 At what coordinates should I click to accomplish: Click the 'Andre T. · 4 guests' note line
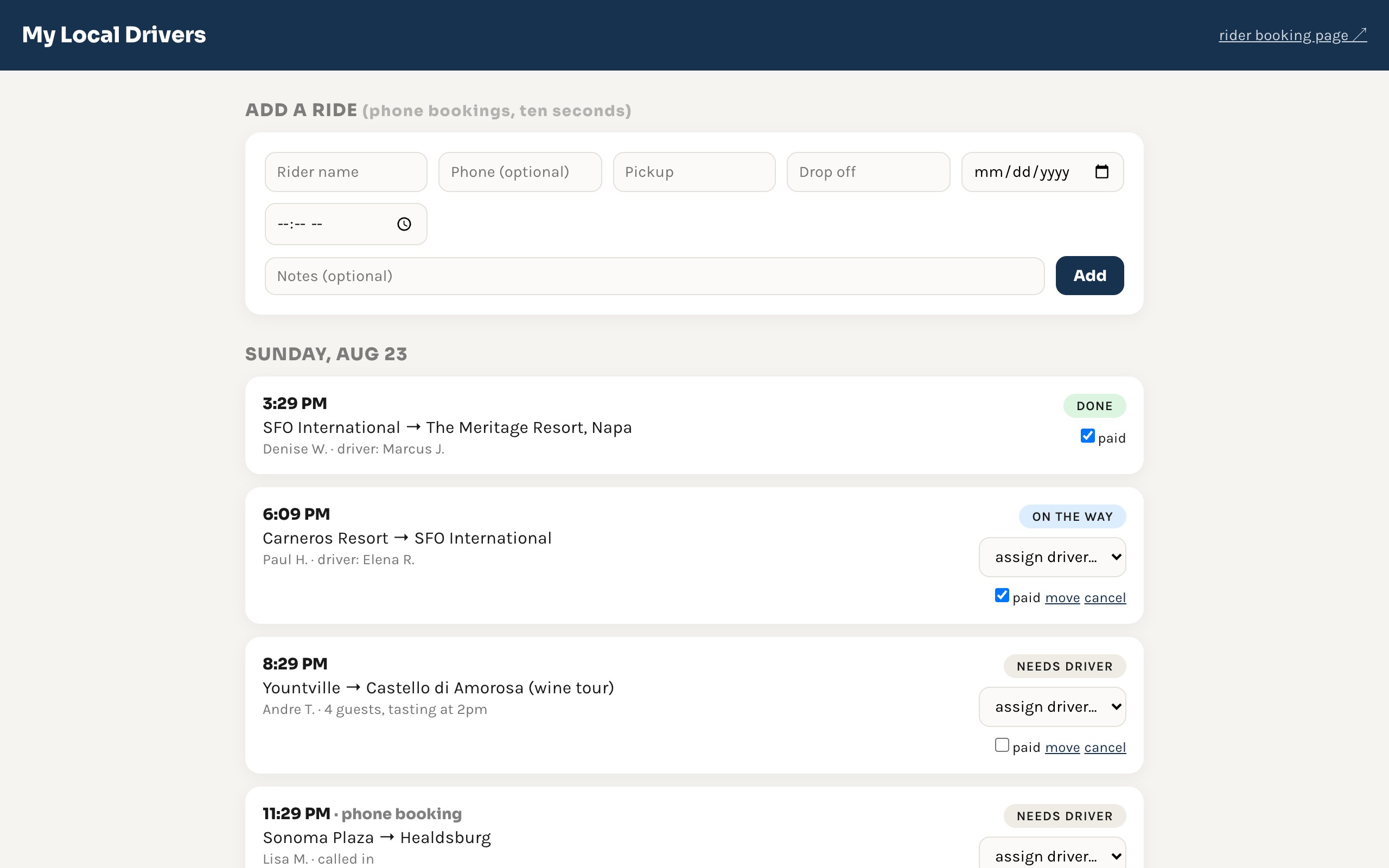(375, 710)
